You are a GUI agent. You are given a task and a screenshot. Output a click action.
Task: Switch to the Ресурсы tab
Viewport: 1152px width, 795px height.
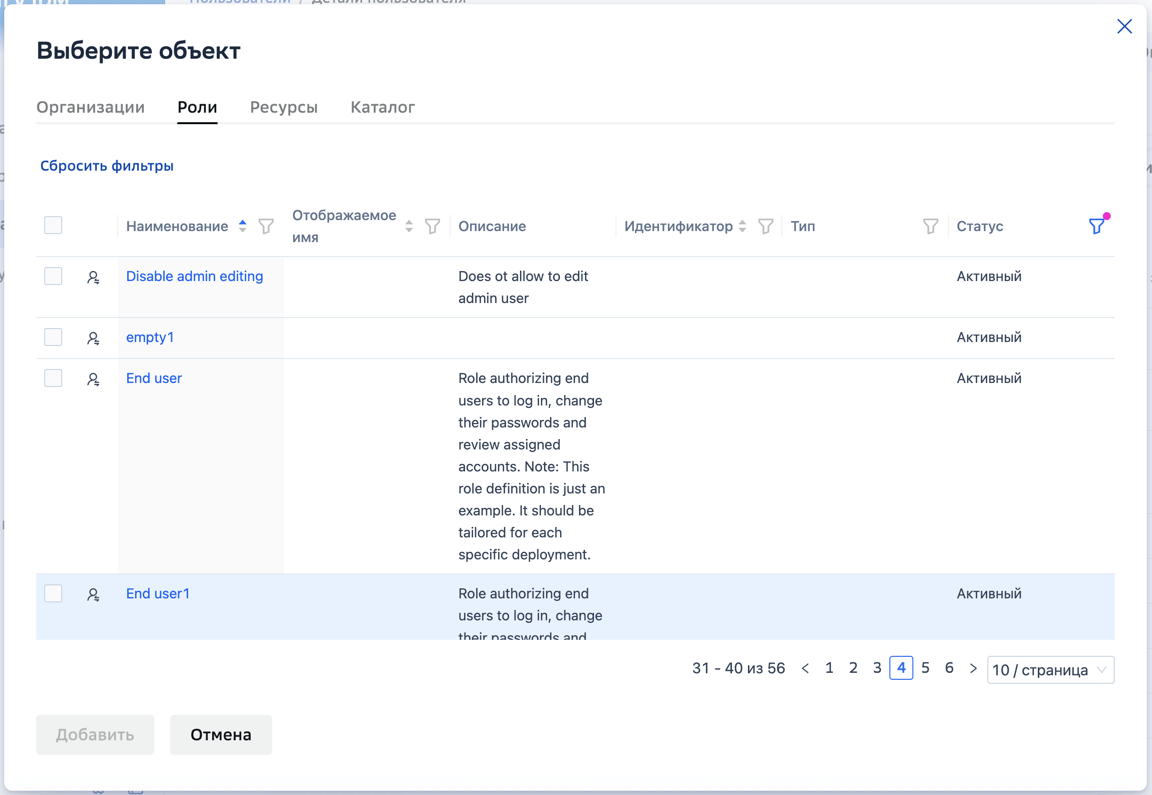point(284,107)
